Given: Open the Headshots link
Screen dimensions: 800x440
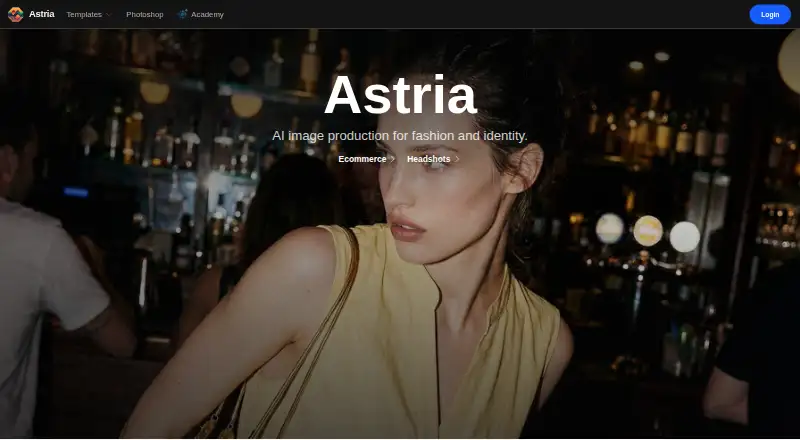Looking at the screenshot, I should [x=429, y=159].
